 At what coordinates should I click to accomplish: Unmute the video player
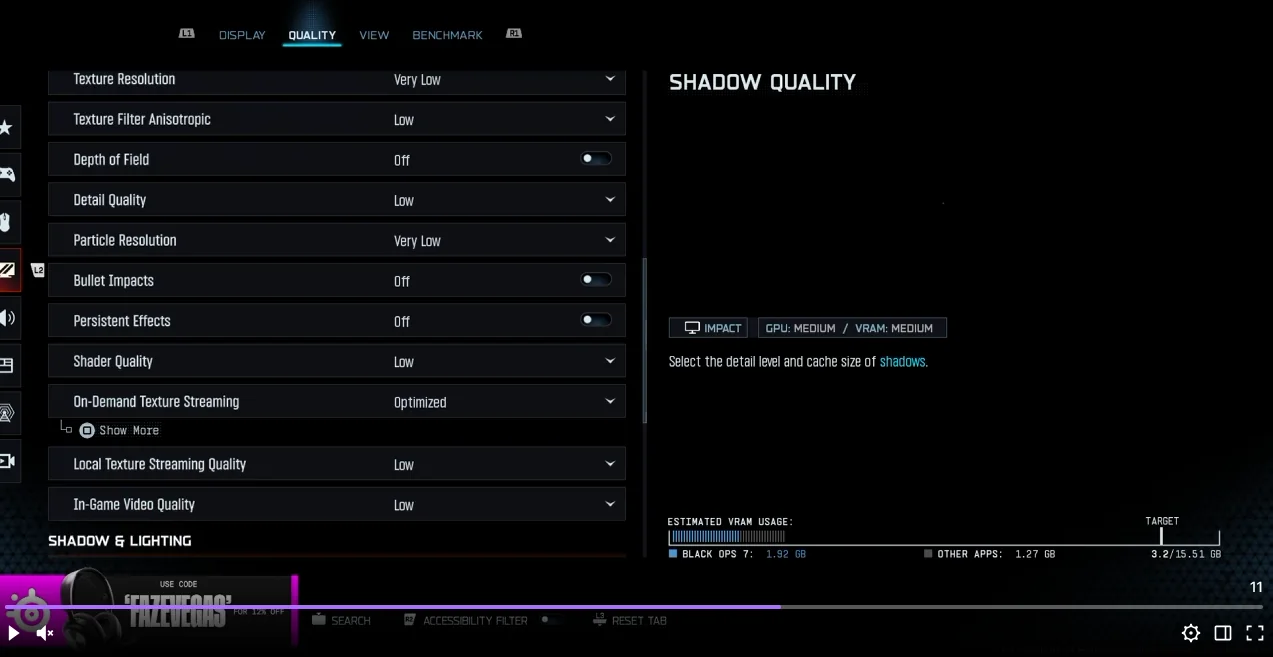pos(45,633)
